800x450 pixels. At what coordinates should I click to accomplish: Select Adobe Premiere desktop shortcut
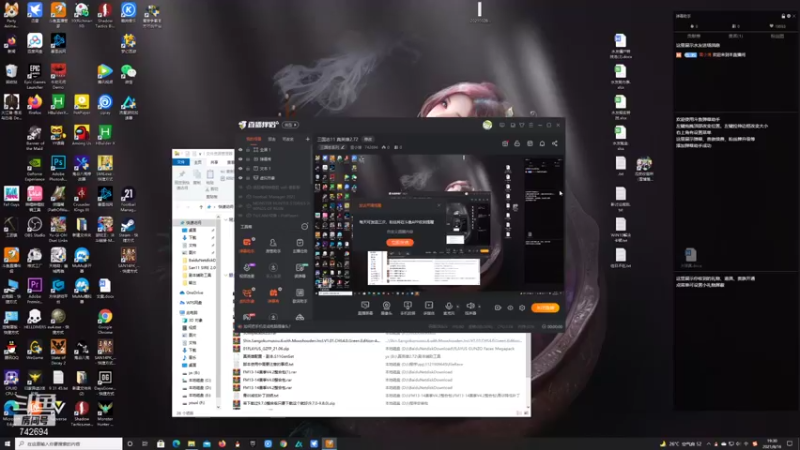(x=35, y=289)
